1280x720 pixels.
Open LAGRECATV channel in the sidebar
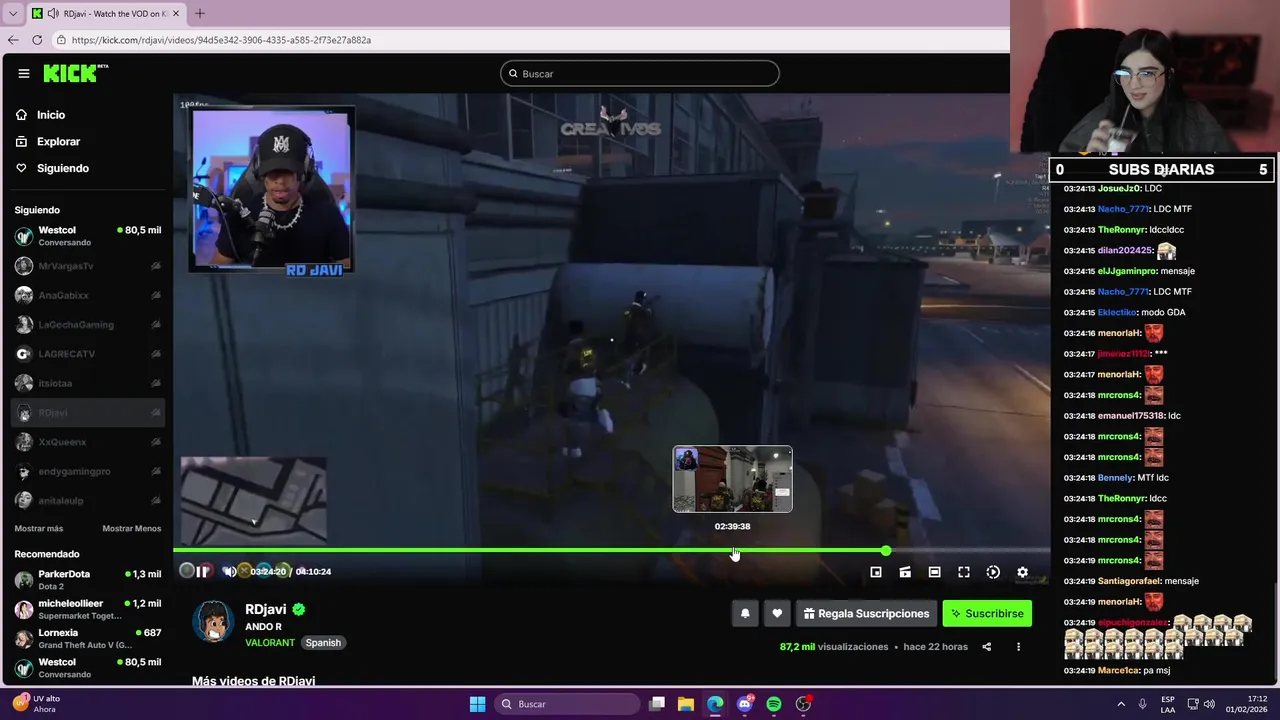click(87, 354)
